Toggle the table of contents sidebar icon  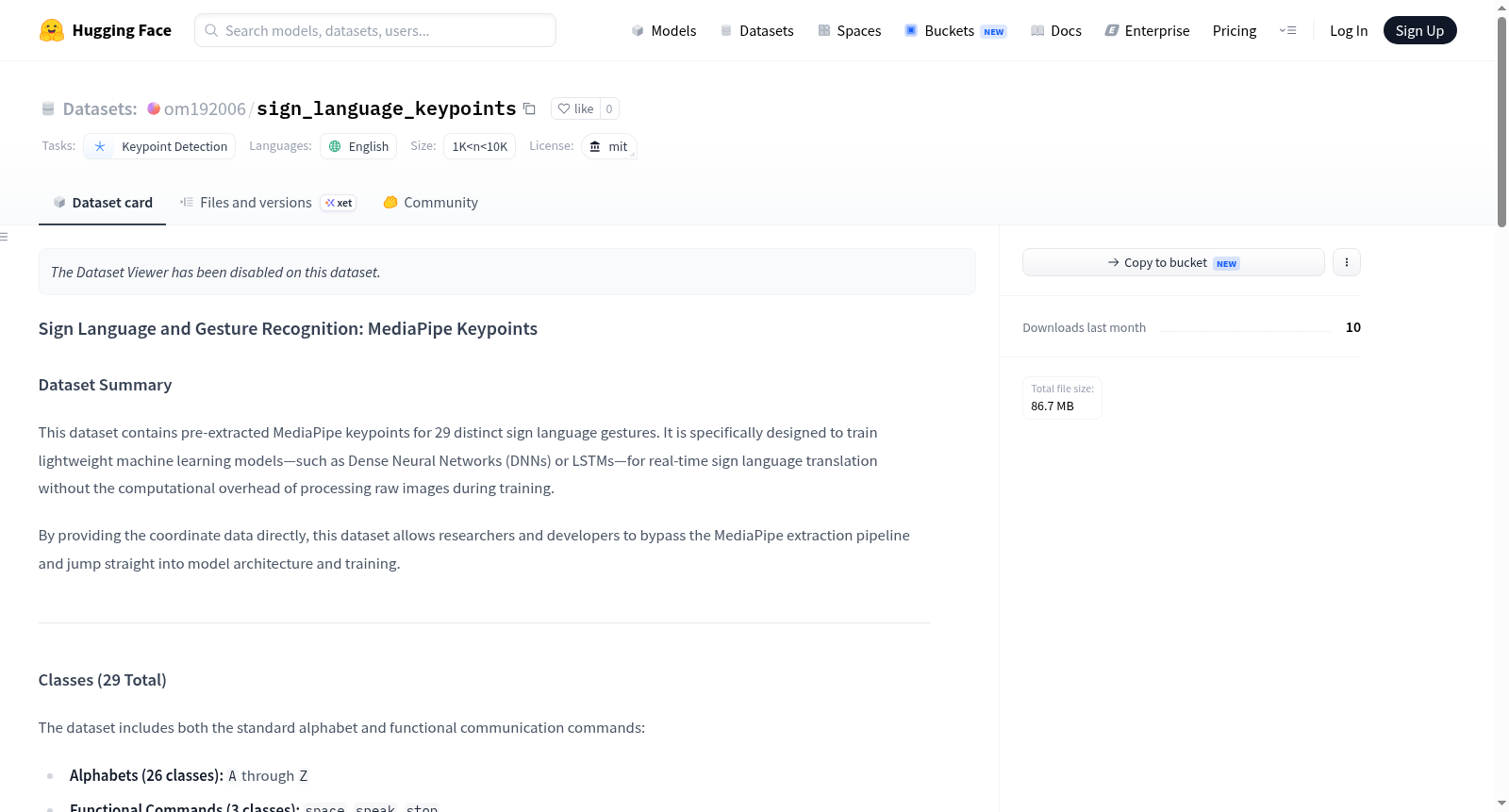(4, 237)
